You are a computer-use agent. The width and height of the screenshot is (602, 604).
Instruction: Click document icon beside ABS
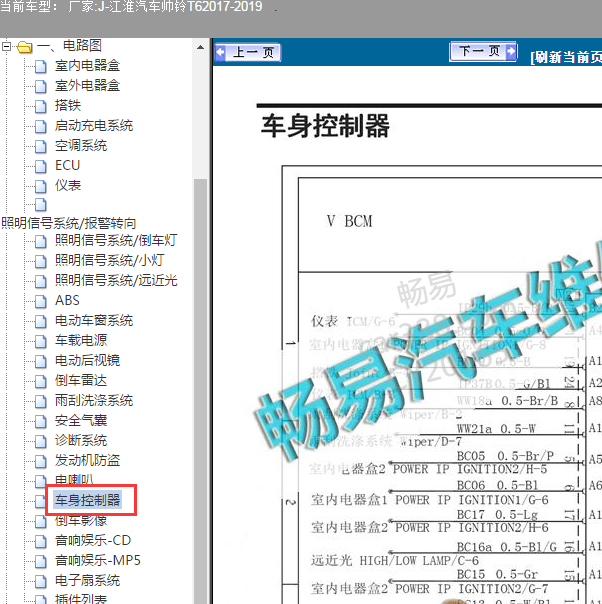41,301
